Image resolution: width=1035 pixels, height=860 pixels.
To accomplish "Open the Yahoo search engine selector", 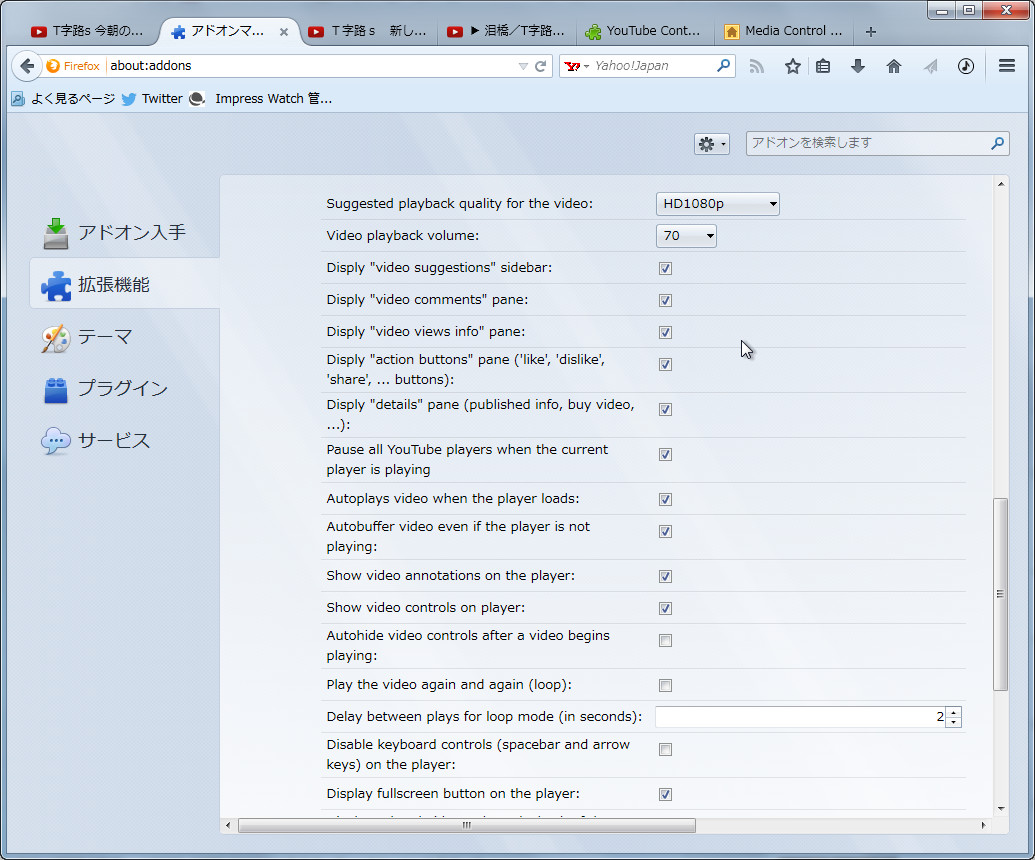I will point(576,66).
